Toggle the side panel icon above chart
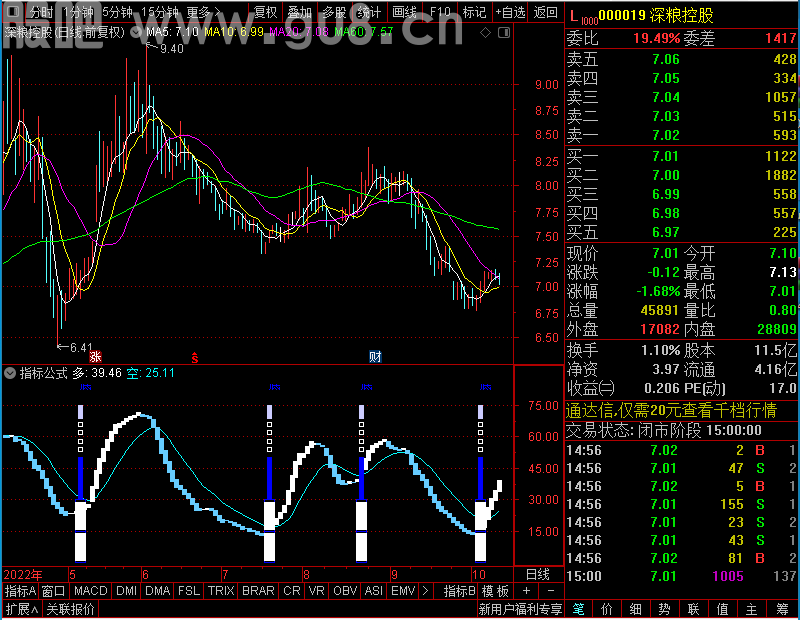 click(504, 33)
